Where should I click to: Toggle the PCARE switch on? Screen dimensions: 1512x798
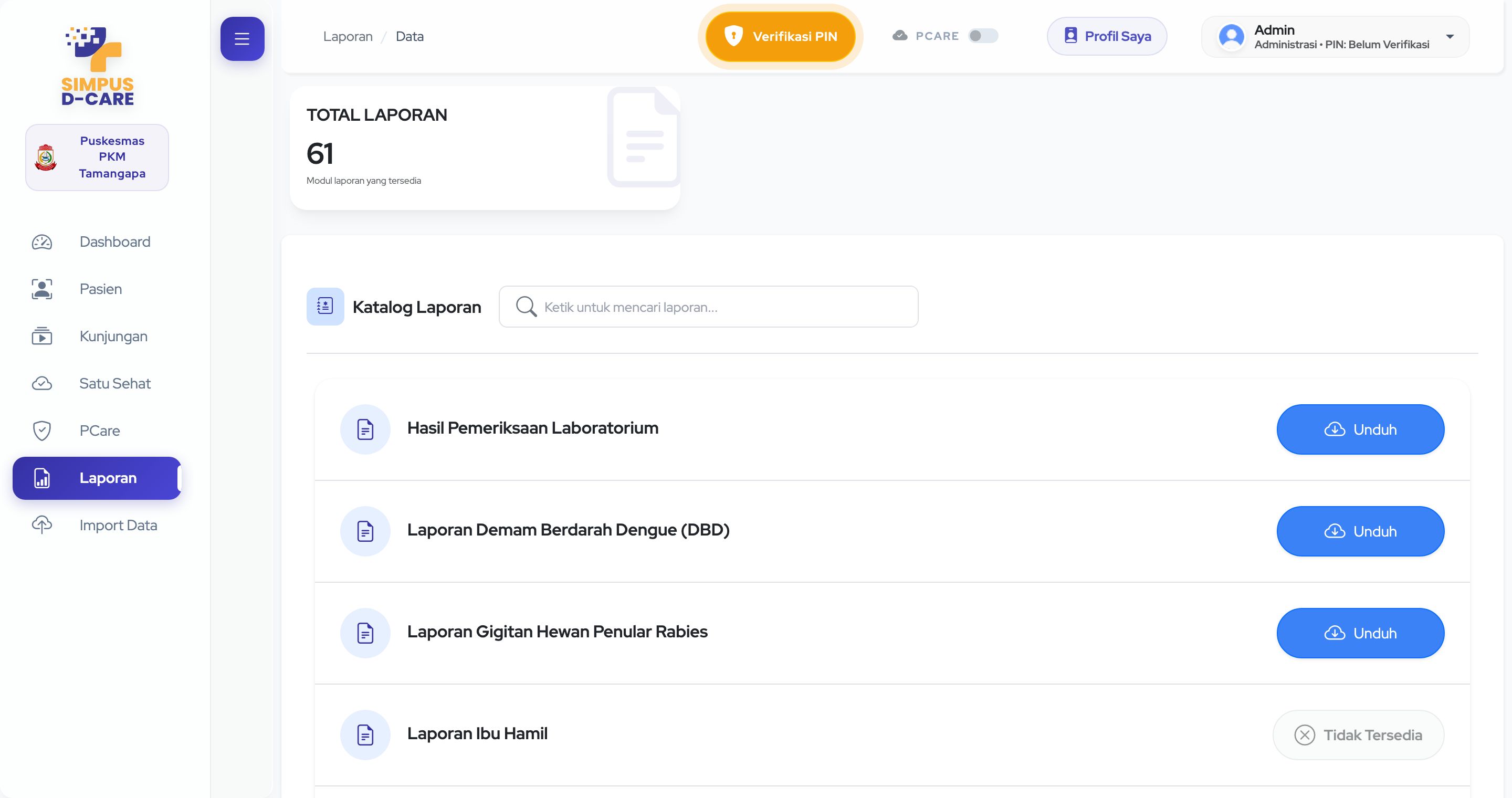point(983,36)
